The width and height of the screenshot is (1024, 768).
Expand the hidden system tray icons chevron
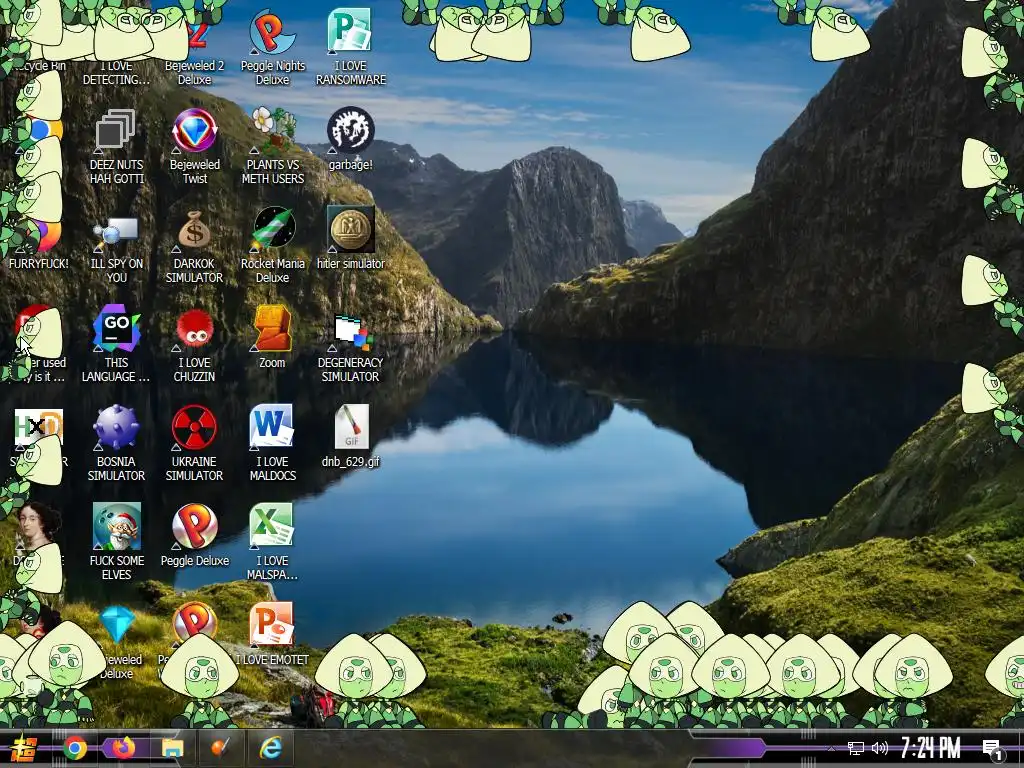pos(831,748)
